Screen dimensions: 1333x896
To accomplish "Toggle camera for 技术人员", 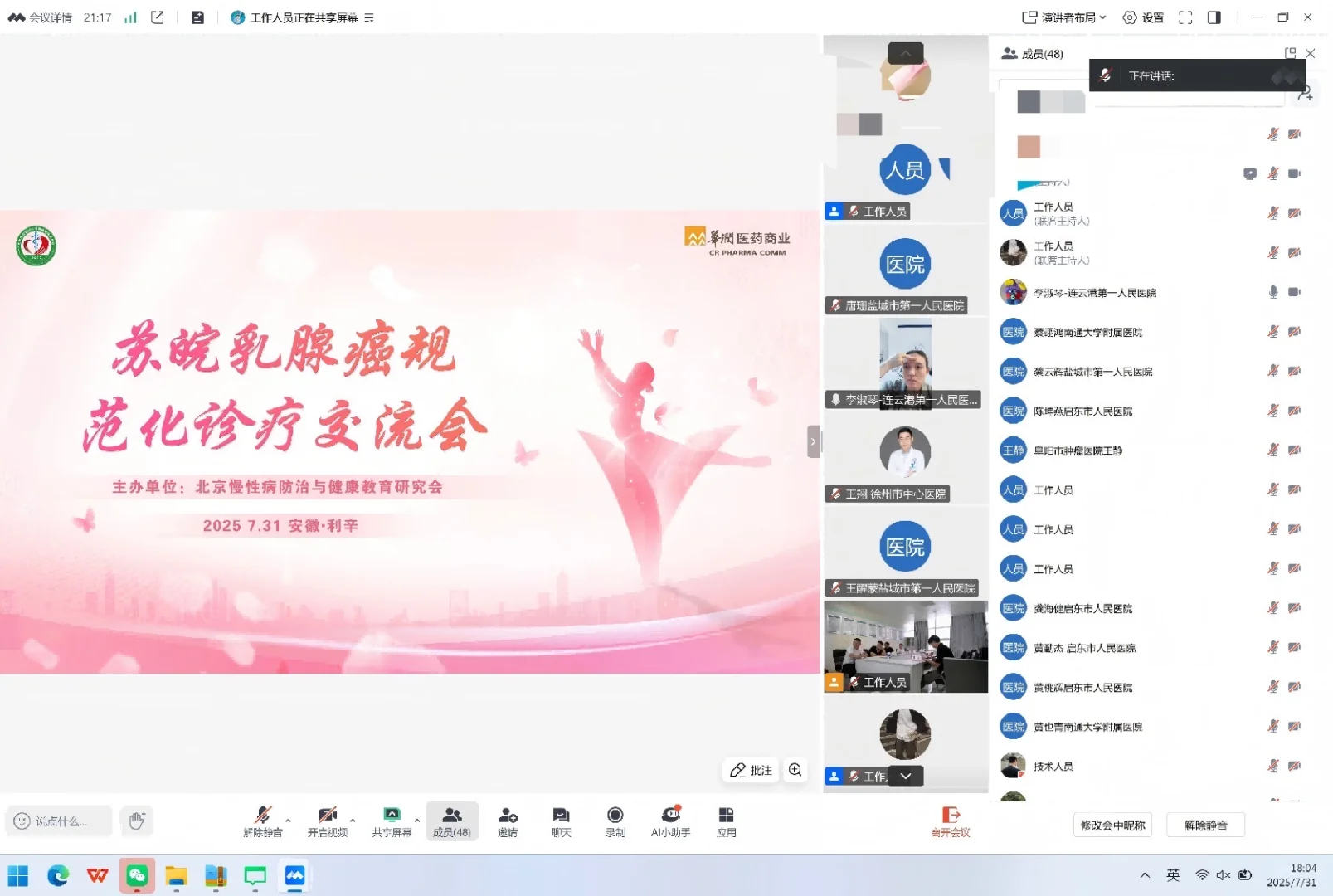I will click(1295, 766).
